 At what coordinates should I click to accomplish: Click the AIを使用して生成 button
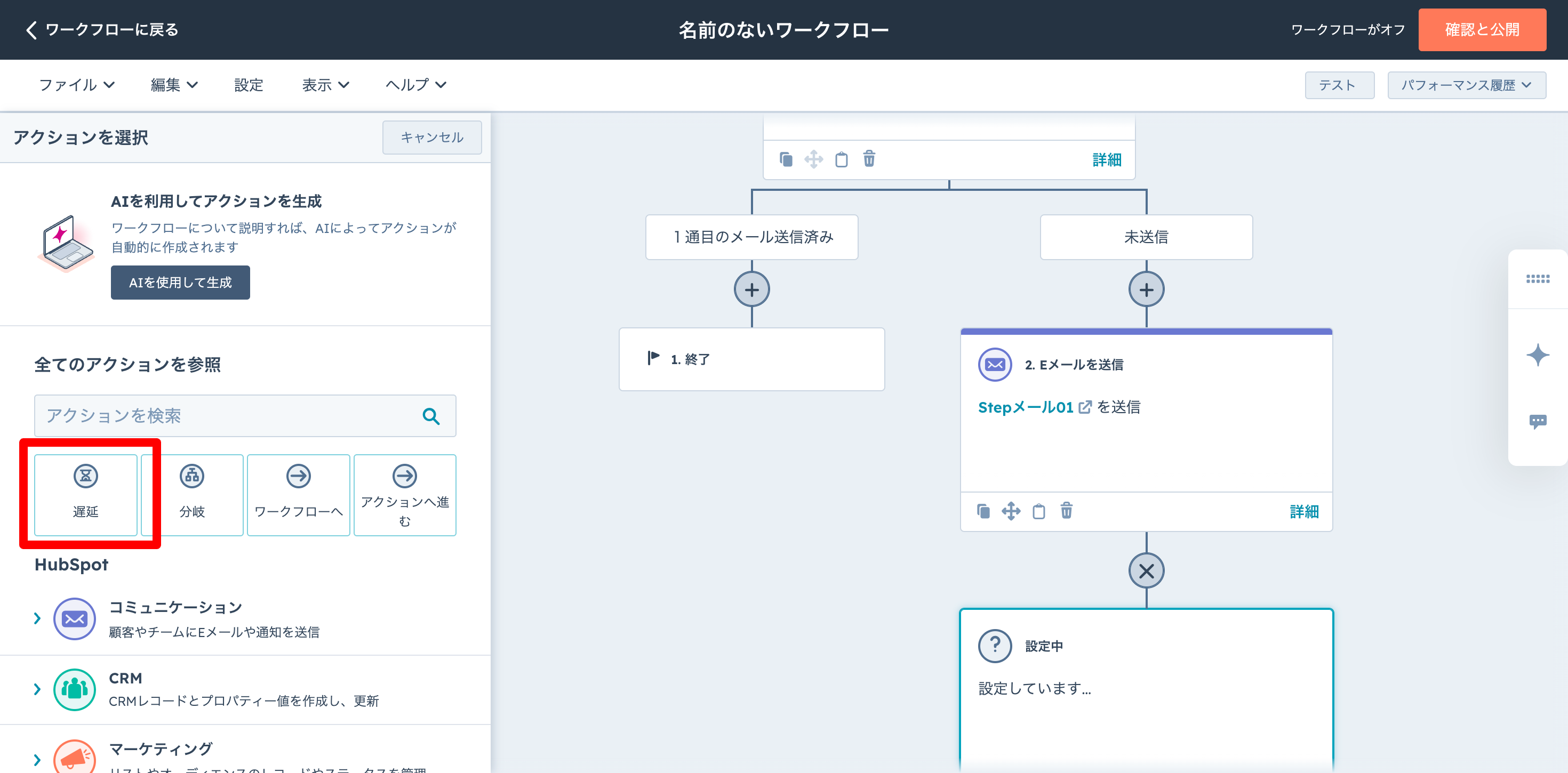tap(180, 283)
